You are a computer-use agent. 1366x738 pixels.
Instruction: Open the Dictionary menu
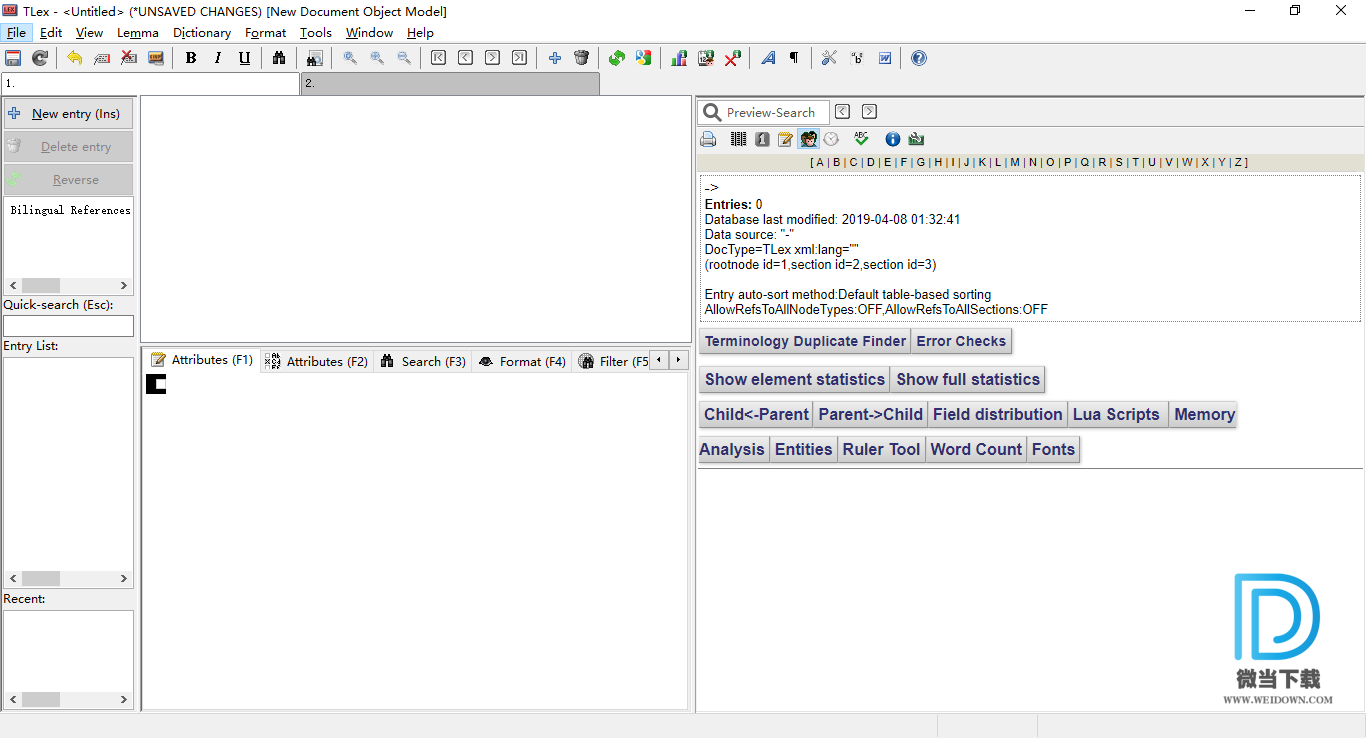point(201,32)
